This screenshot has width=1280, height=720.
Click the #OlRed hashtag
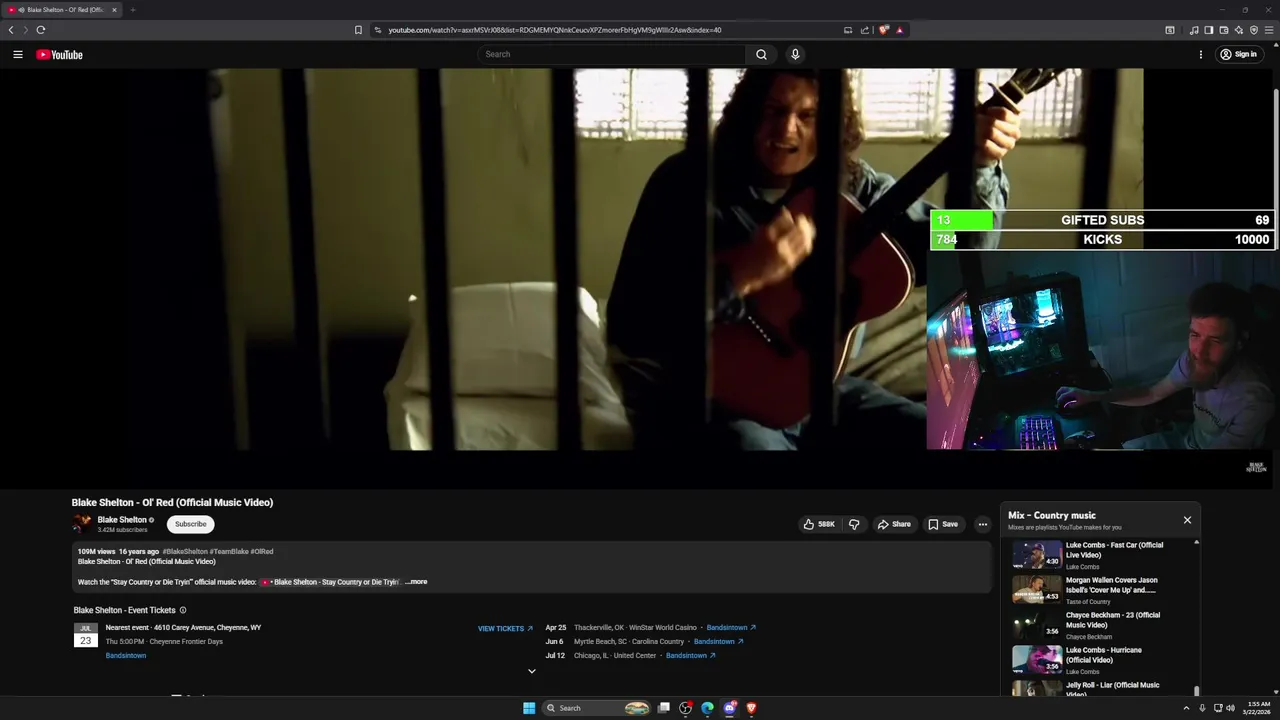pos(262,552)
